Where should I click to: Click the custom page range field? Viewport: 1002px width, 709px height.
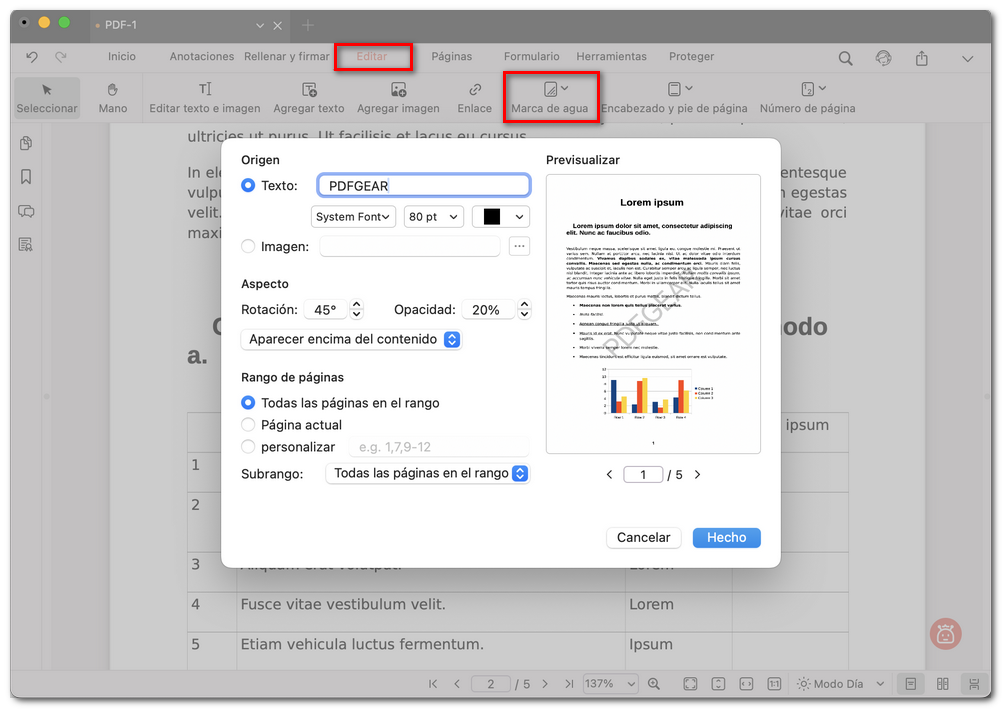(x=438, y=447)
